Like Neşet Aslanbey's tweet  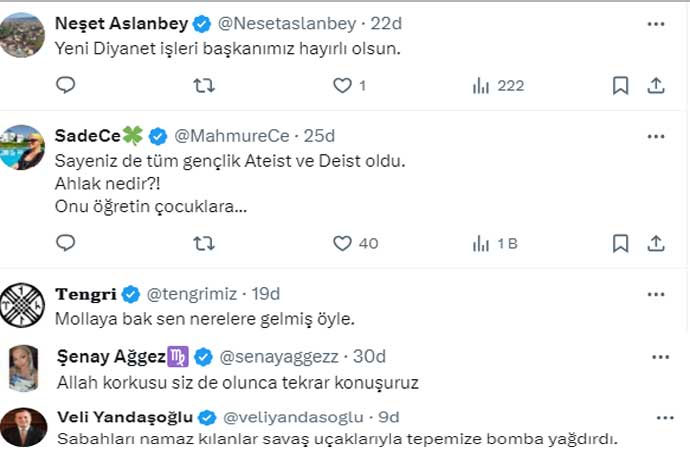[343, 86]
